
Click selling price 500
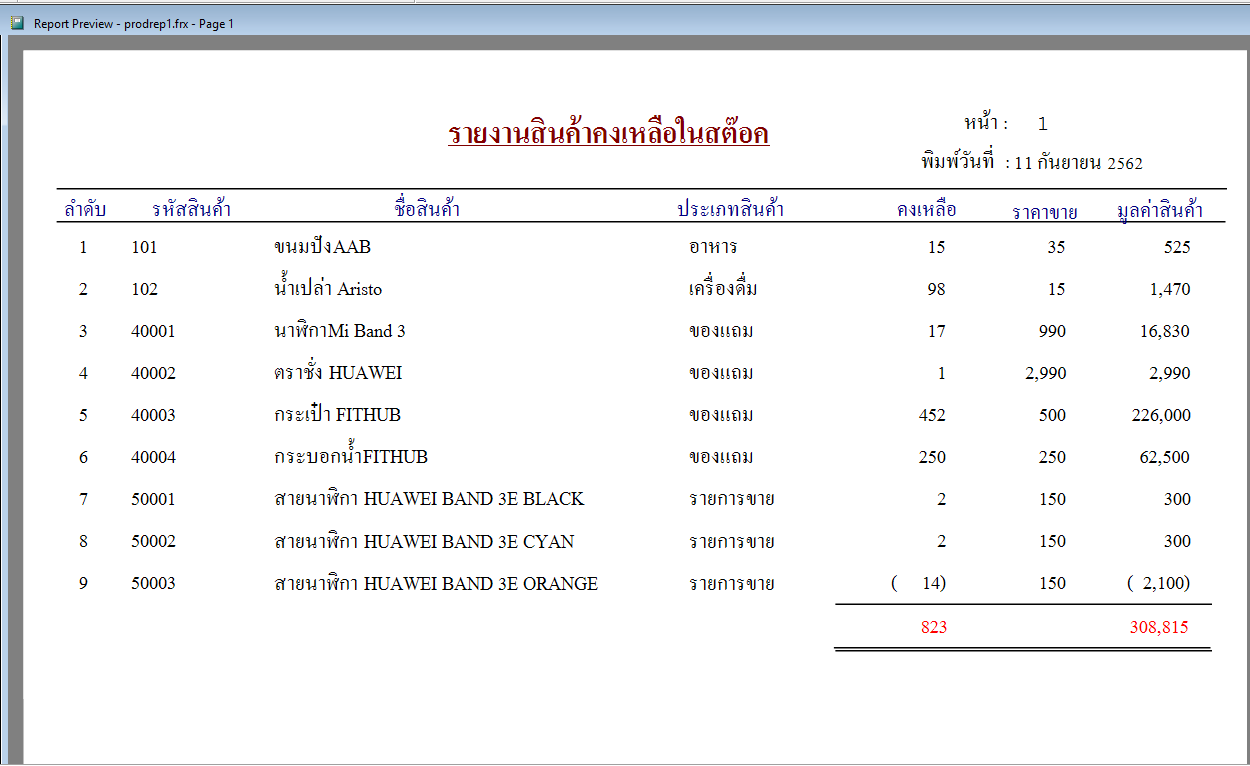(x=1052, y=415)
